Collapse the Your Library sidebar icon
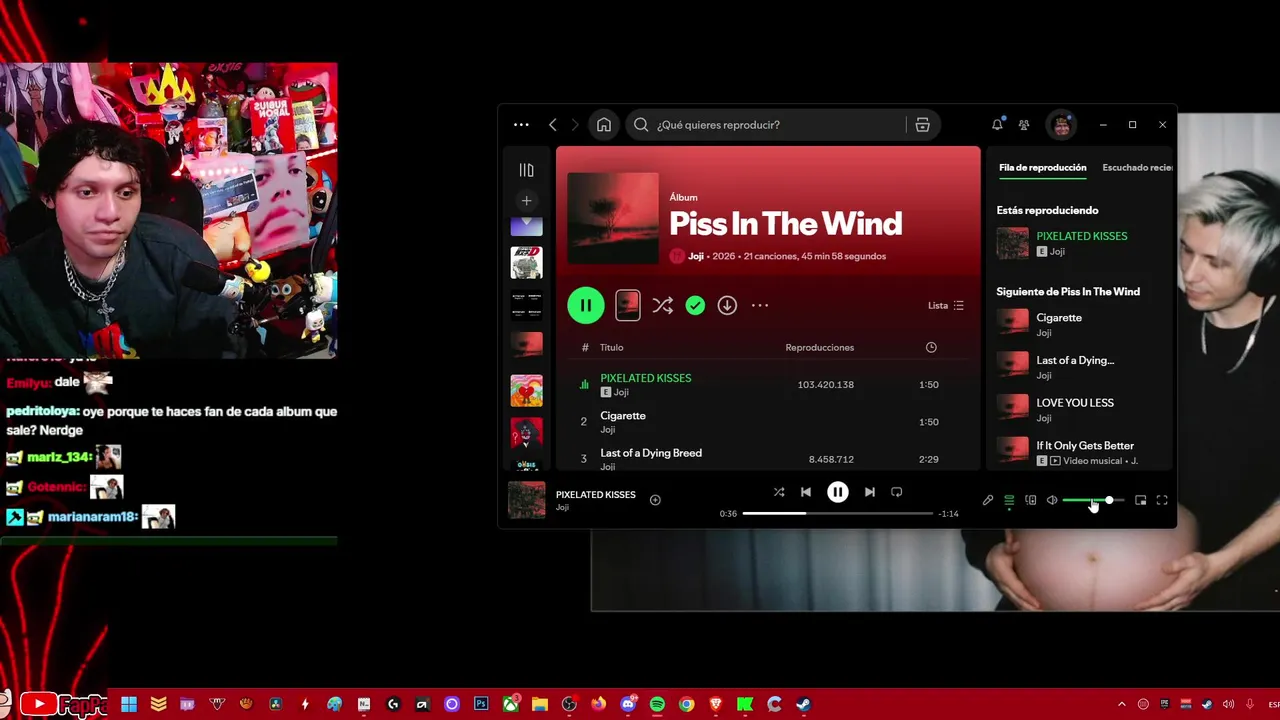 pyautogui.click(x=526, y=170)
